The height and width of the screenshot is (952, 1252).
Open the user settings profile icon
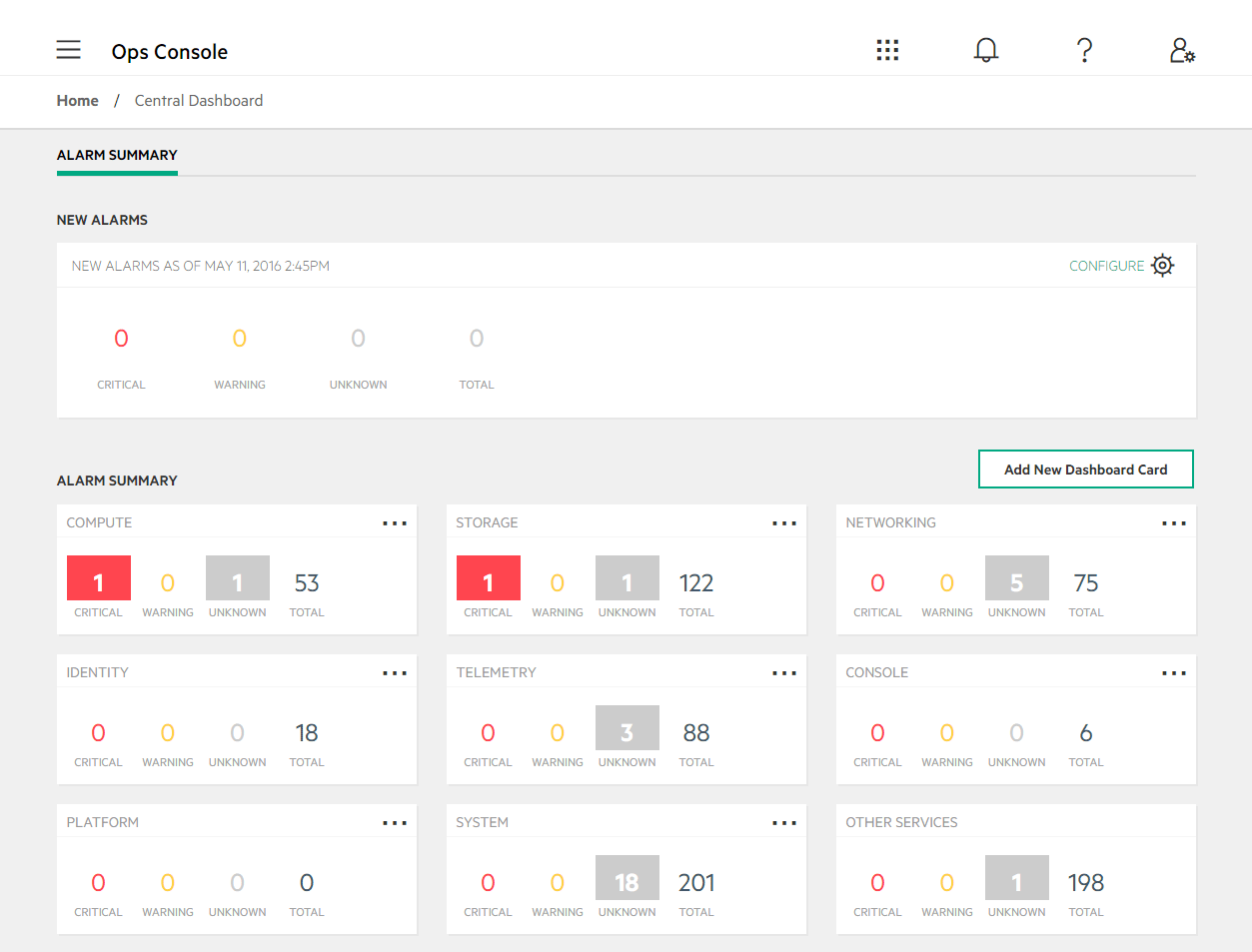coord(1182,50)
